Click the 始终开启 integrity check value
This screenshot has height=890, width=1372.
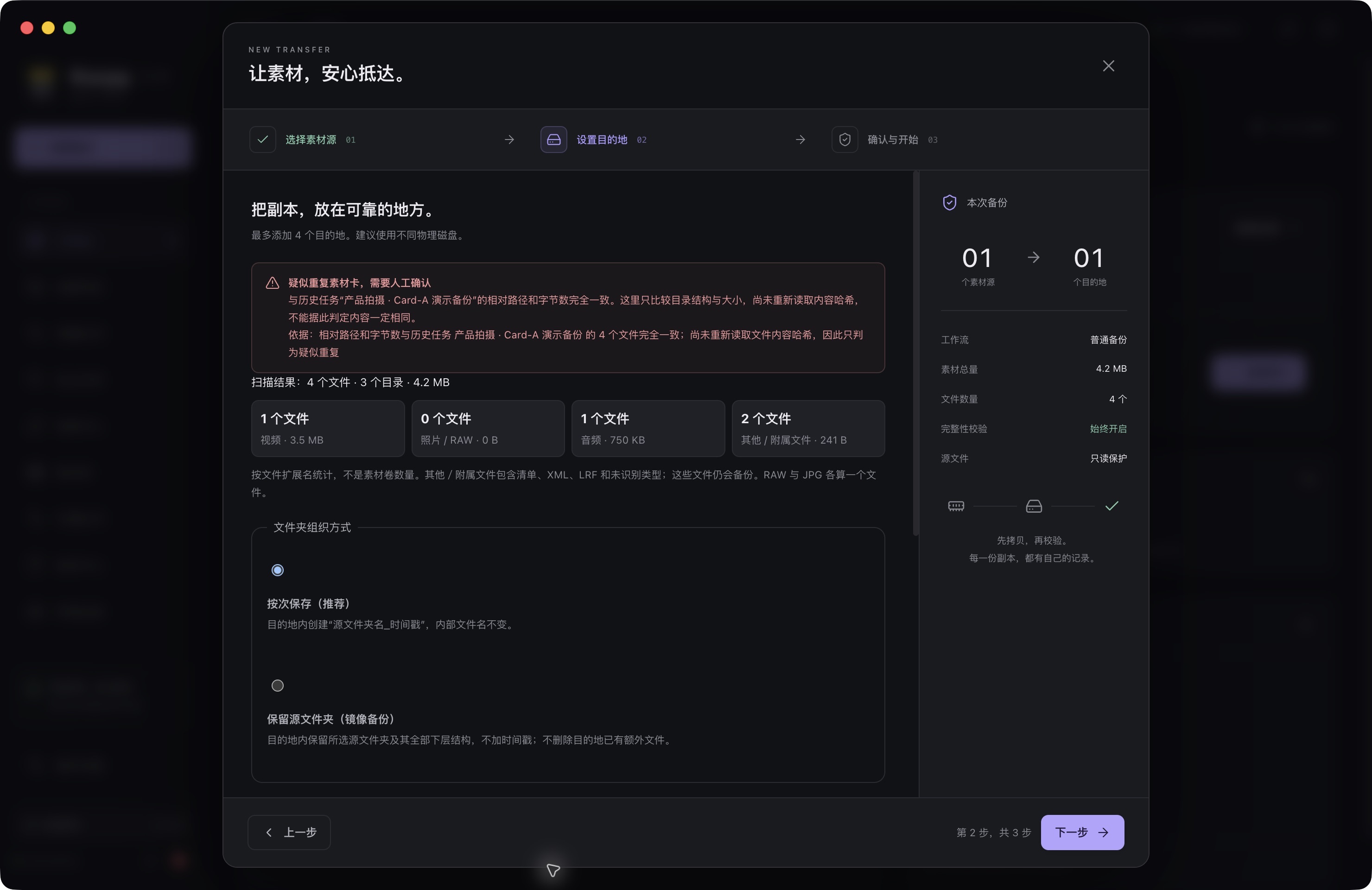pyautogui.click(x=1108, y=429)
